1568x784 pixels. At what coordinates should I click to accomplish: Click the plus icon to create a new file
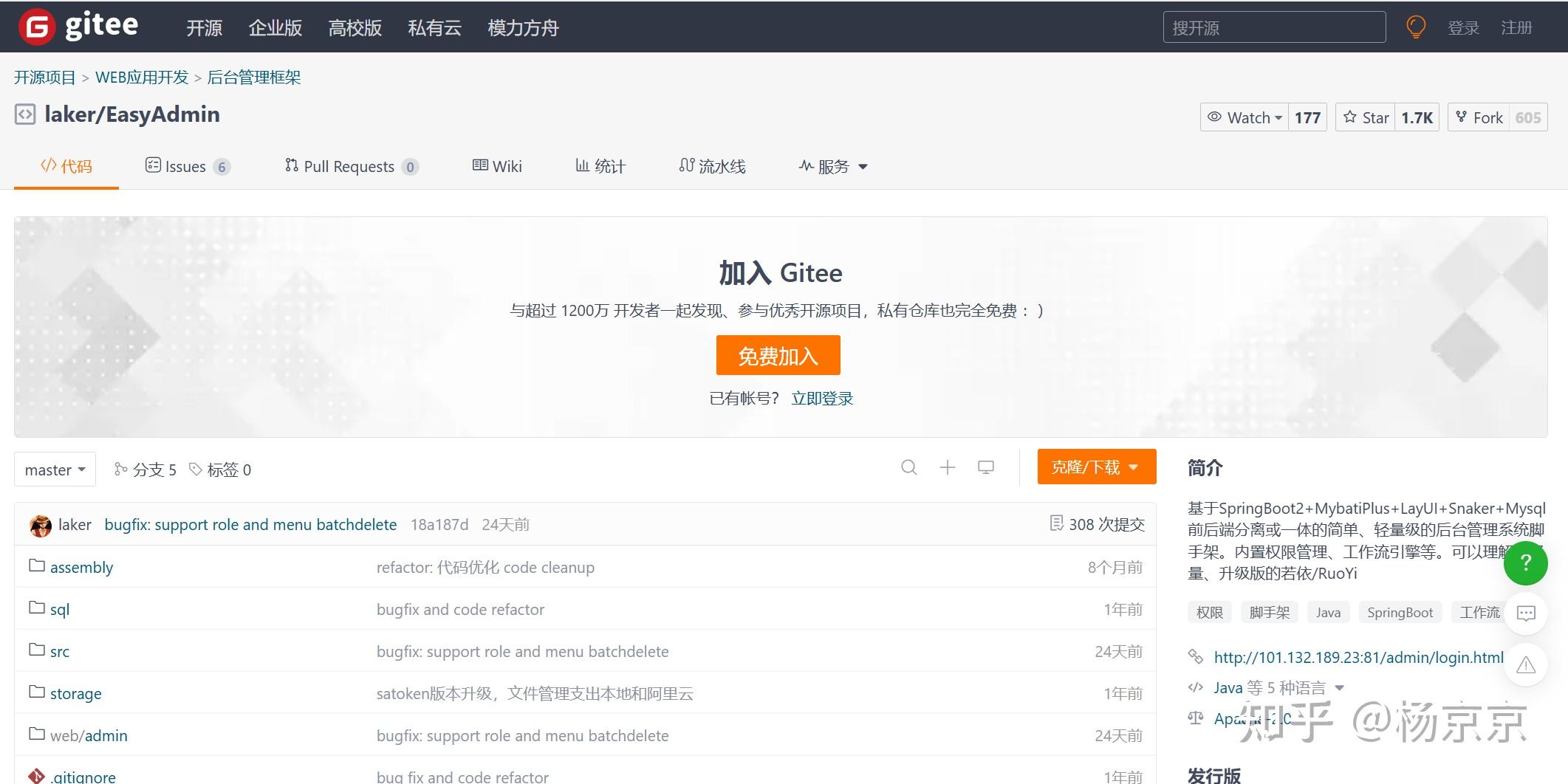(947, 467)
